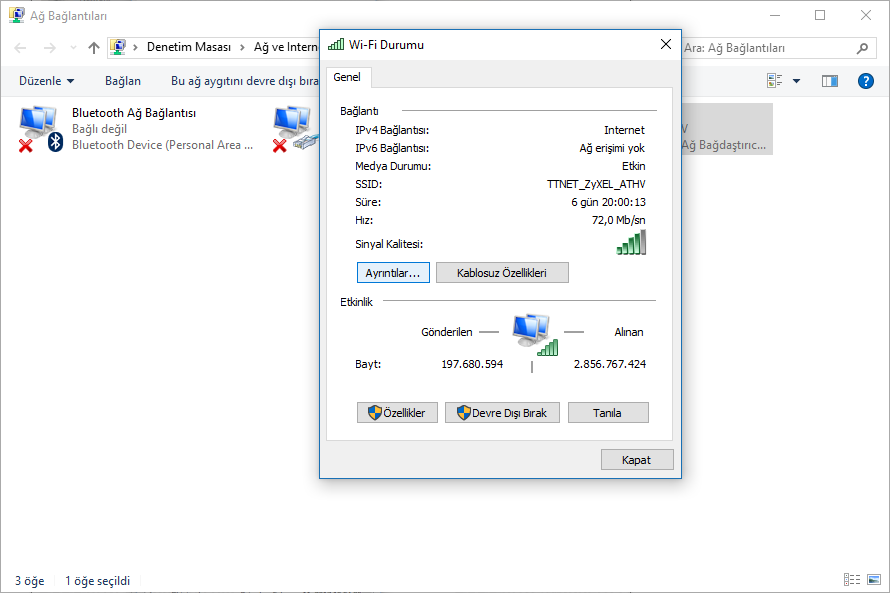Switch to the Genel tab
The image size is (890, 593).
tap(348, 77)
